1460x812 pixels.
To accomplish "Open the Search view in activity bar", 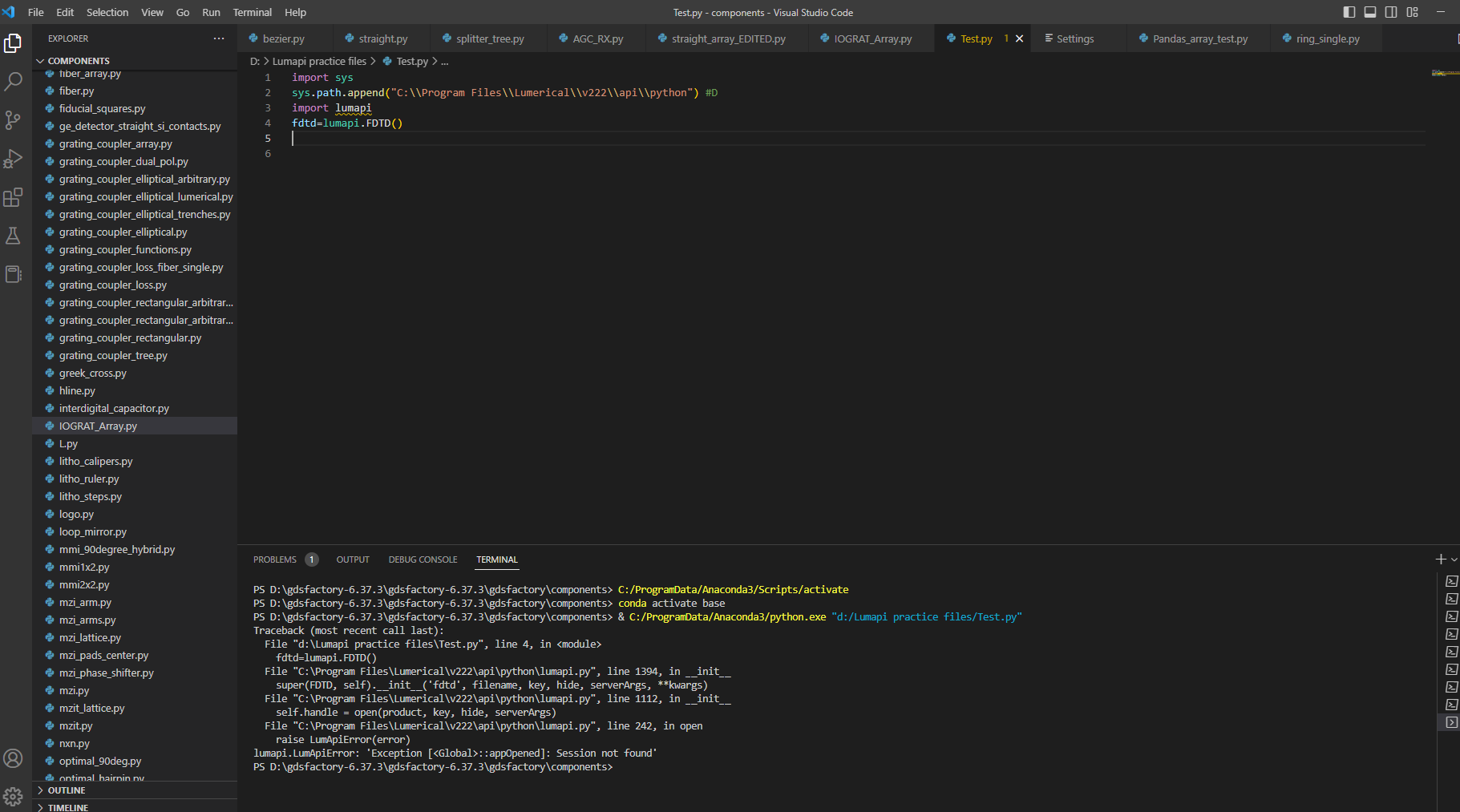I will (x=13, y=82).
